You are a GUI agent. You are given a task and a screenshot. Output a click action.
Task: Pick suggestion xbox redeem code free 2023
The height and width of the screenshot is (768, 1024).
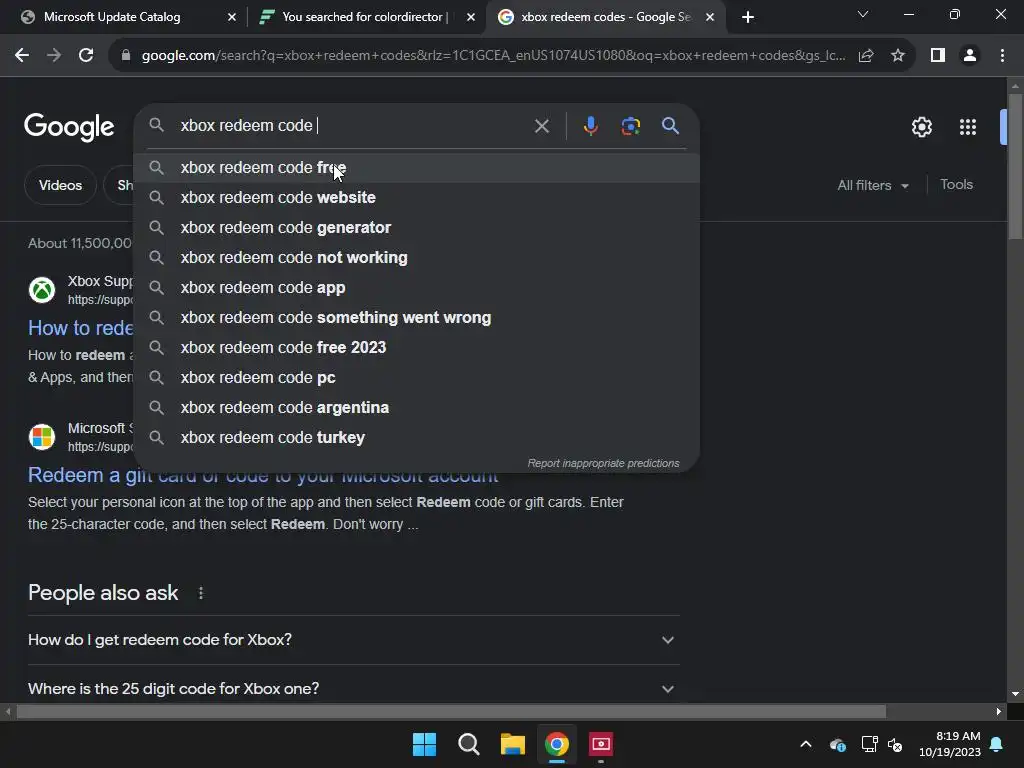416,347
